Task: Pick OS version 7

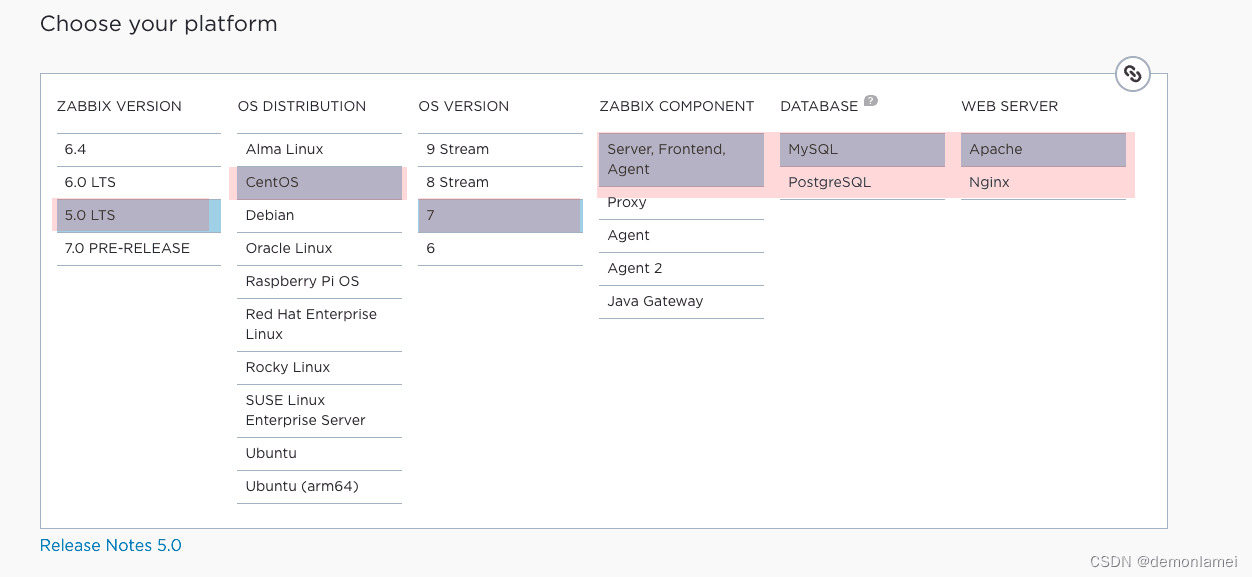Action: pos(501,216)
